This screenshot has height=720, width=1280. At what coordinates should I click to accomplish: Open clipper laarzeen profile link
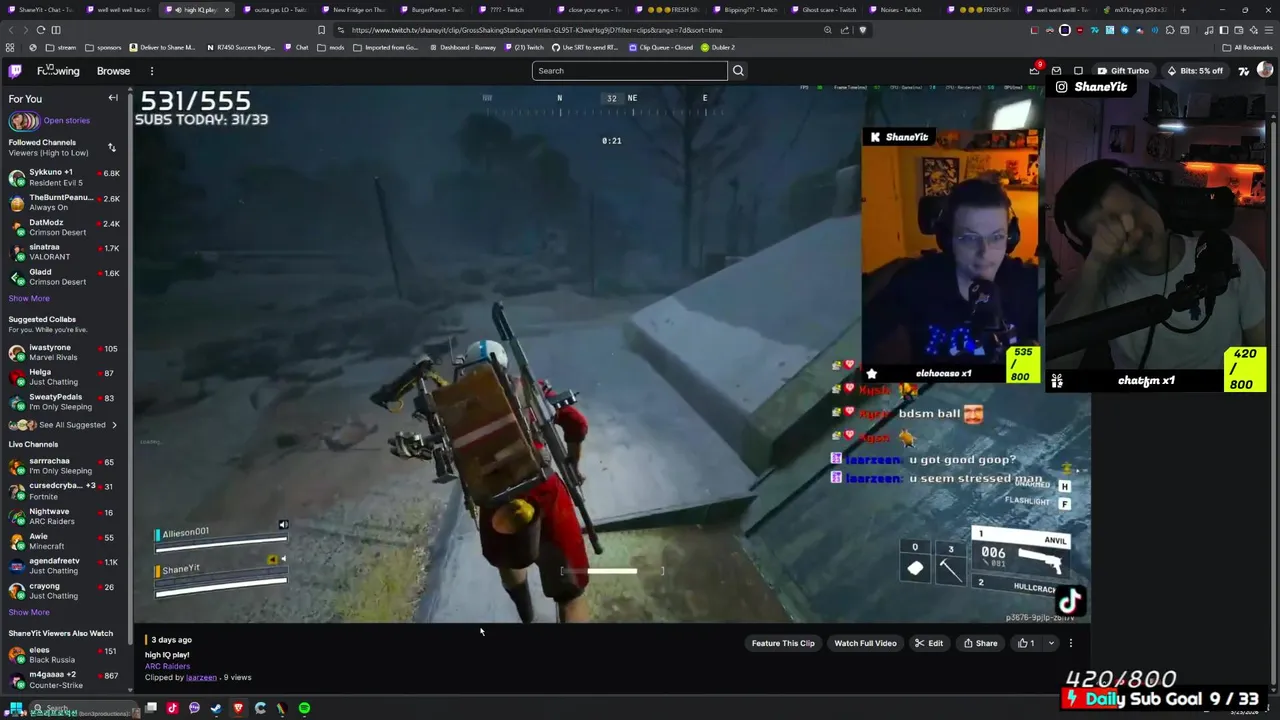201,678
